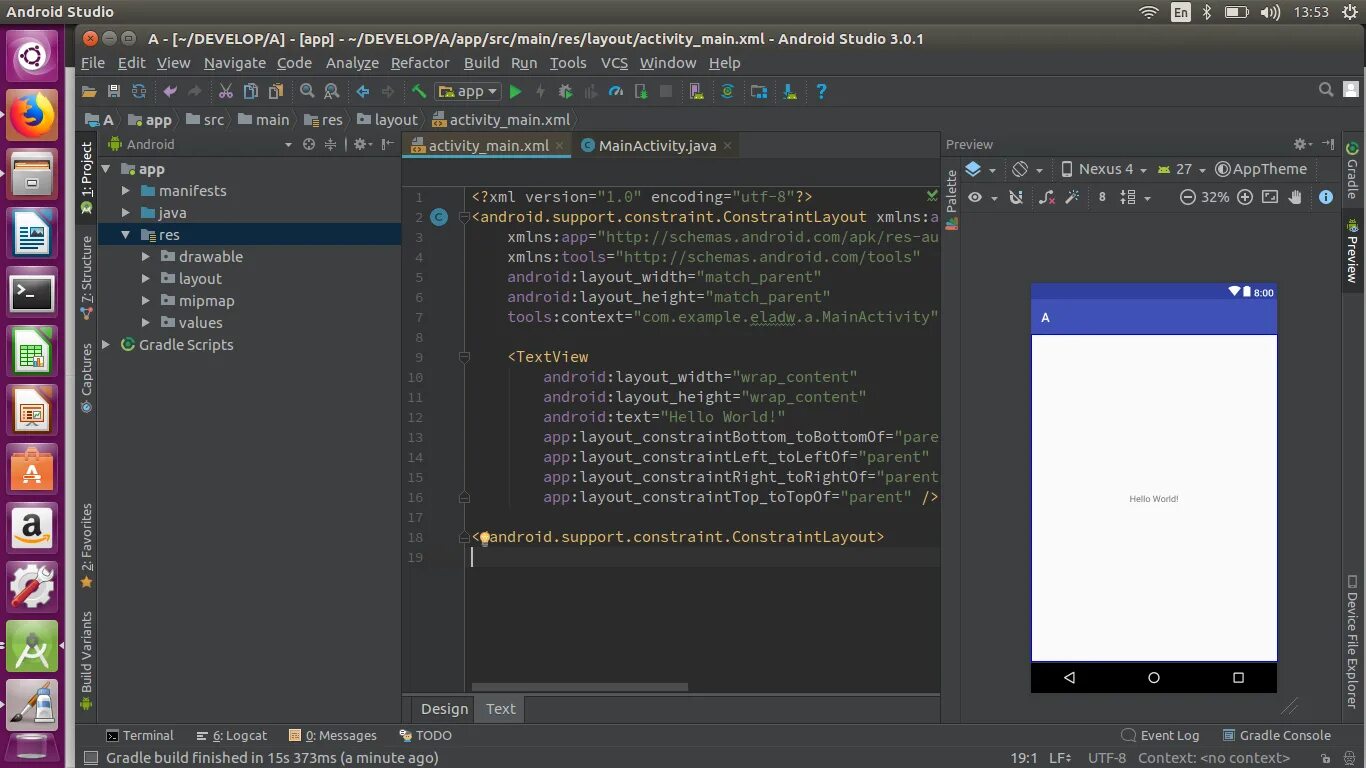Screen dimensions: 1366x768
Task: Click the Replace toolbar icon
Action: pyautogui.click(x=332, y=91)
